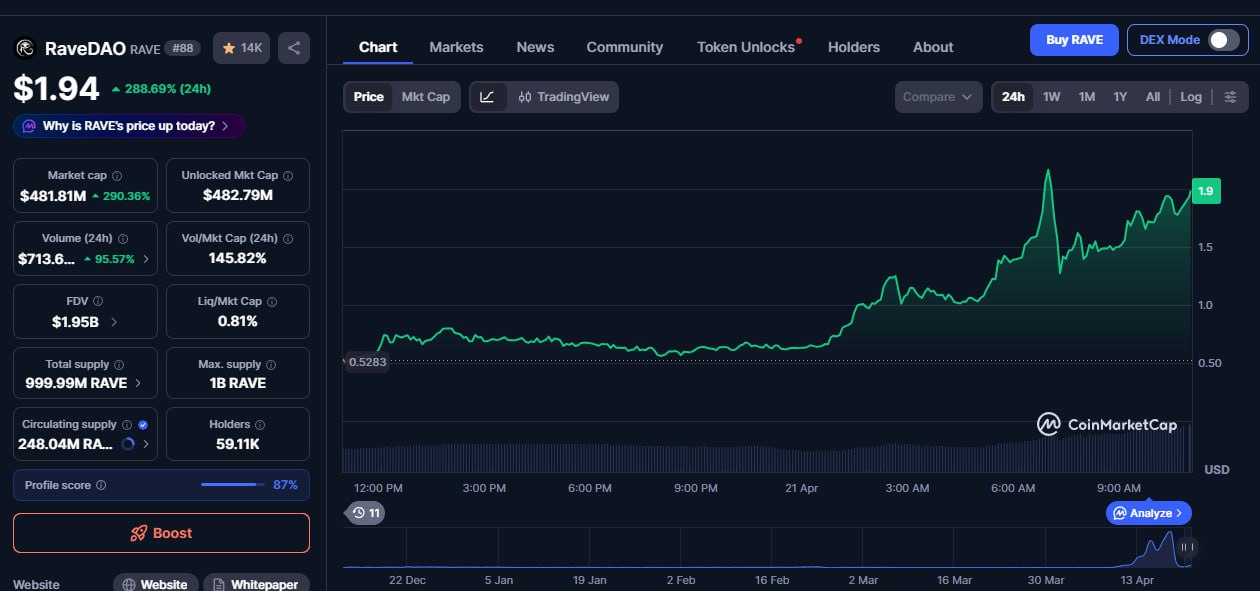Select the line chart type icon

487,97
